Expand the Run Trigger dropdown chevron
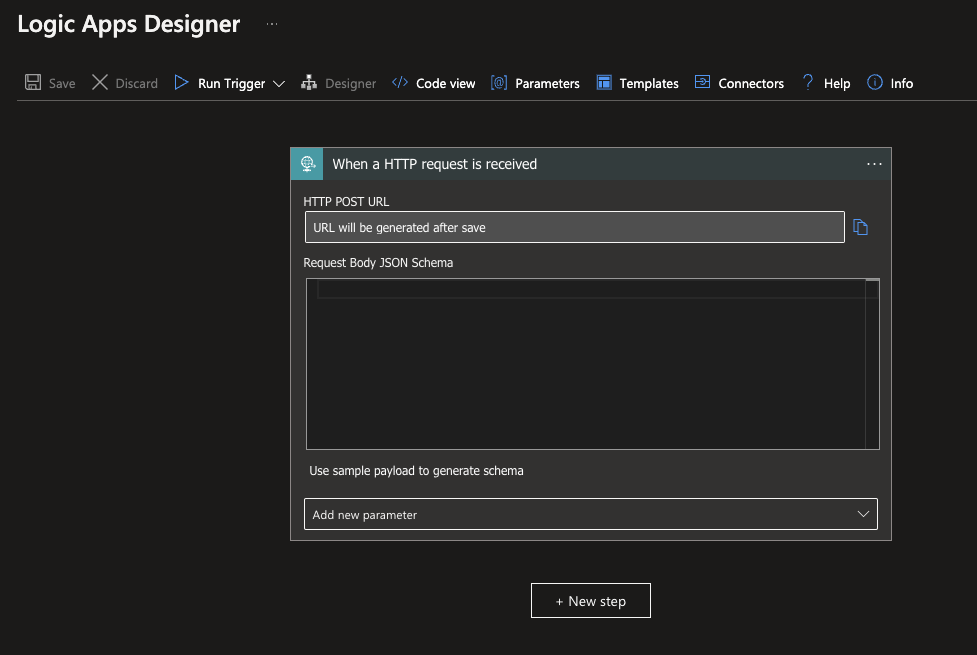 (x=279, y=84)
